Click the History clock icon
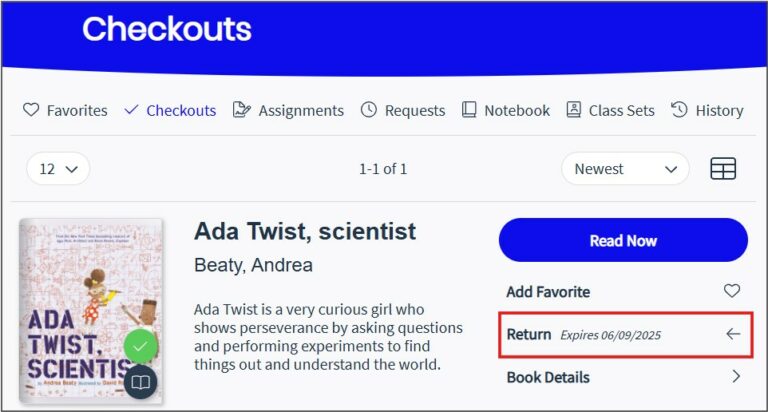 pos(680,110)
